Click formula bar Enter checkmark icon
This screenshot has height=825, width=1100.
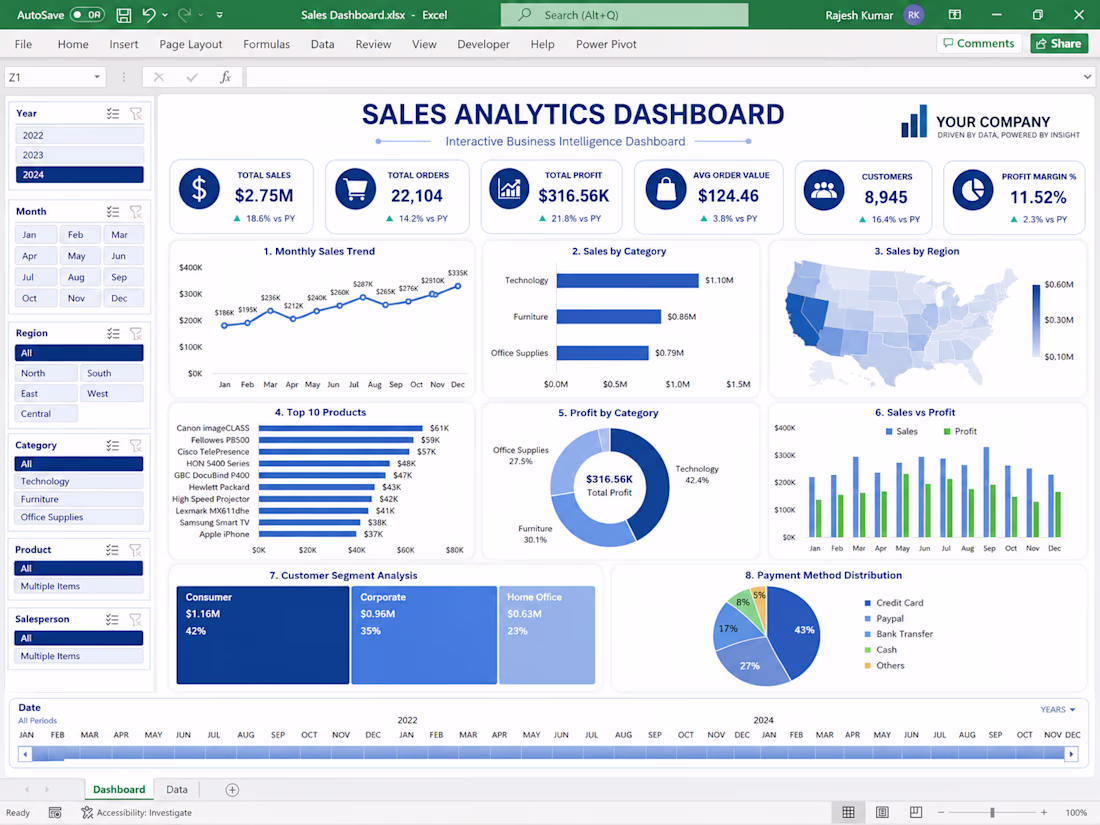[x=192, y=77]
